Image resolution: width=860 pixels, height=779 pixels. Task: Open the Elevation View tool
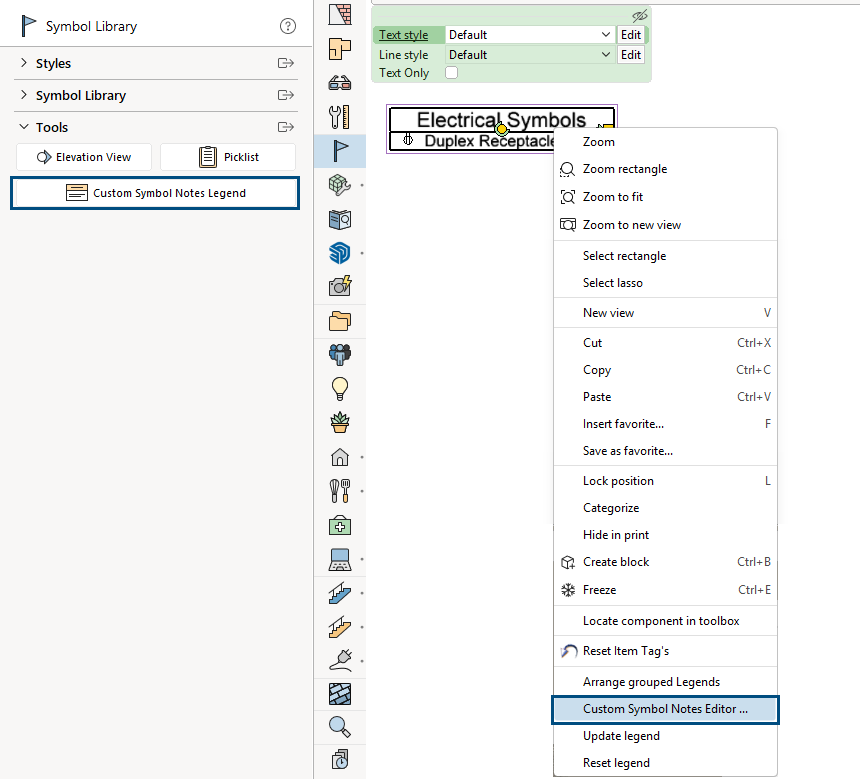(84, 157)
